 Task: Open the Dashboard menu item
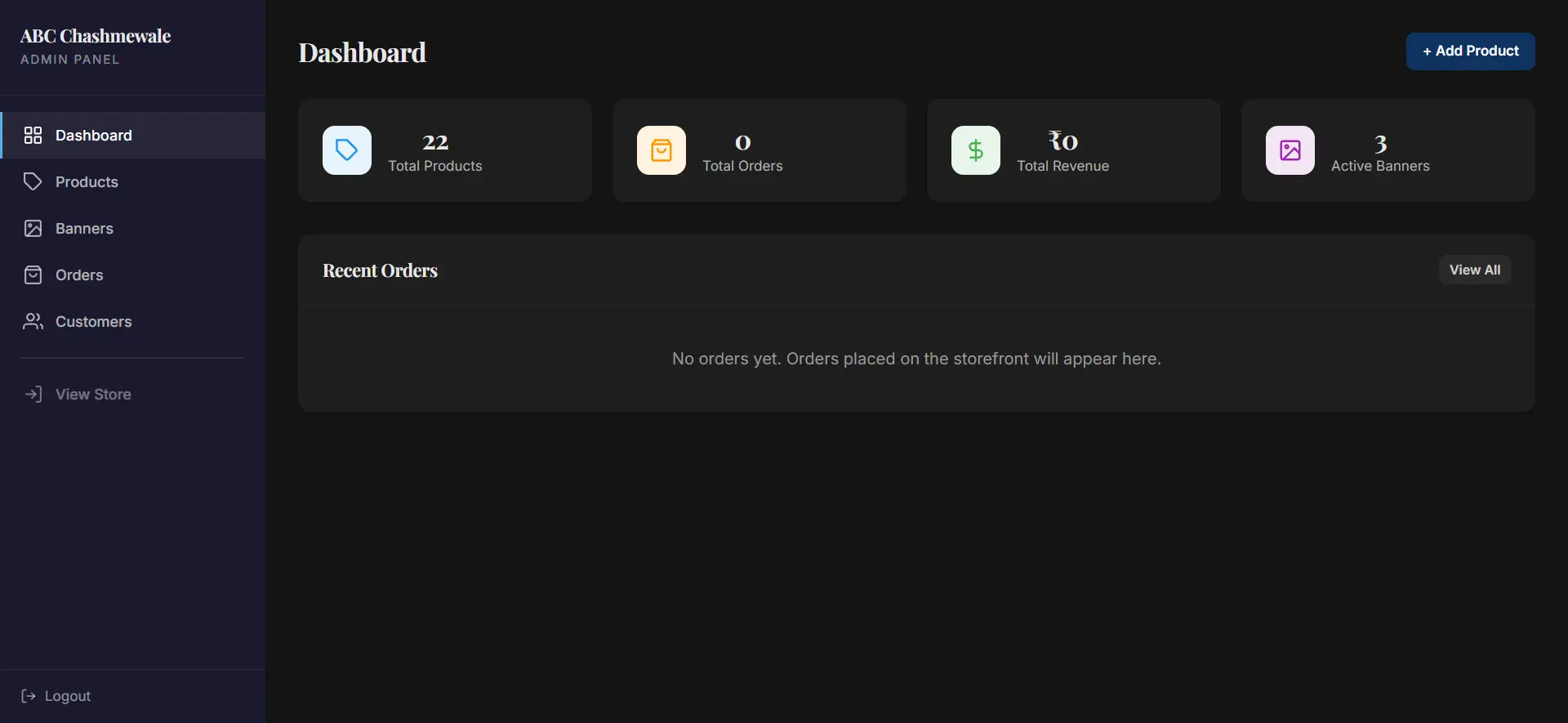point(132,136)
